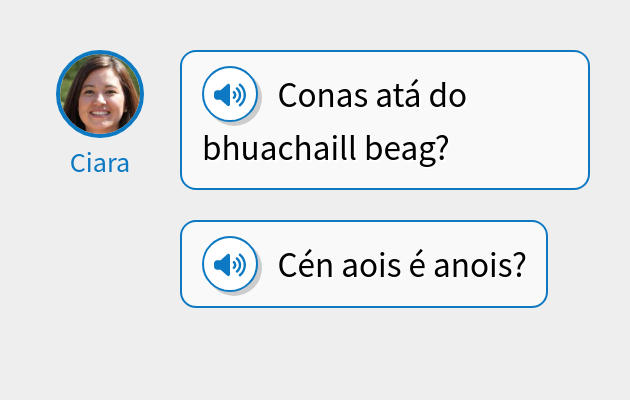Click the blue border of the first speech bubble
The image size is (630, 400).
385,51
